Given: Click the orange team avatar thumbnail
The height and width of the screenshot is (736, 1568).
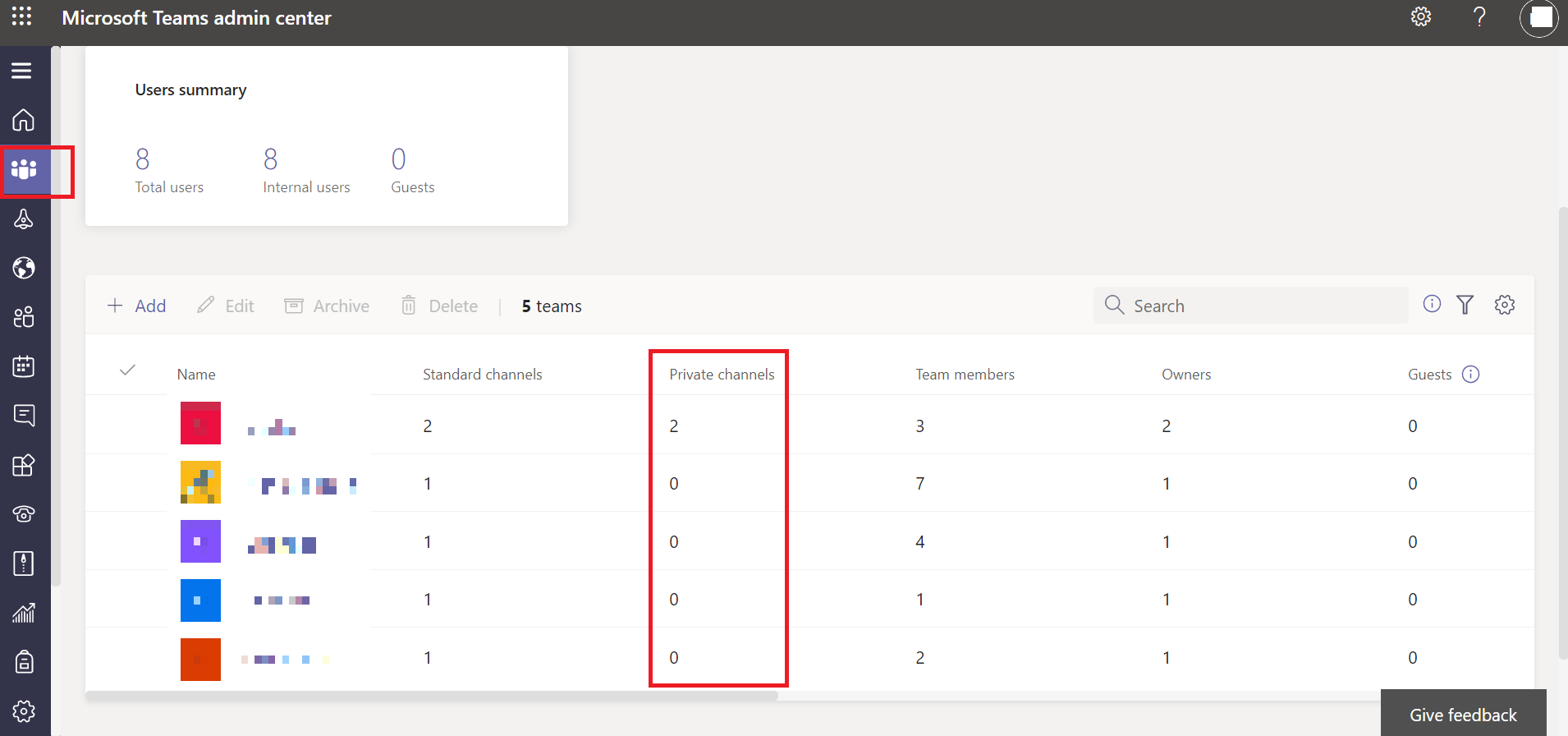Looking at the screenshot, I should tap(200, 660).
